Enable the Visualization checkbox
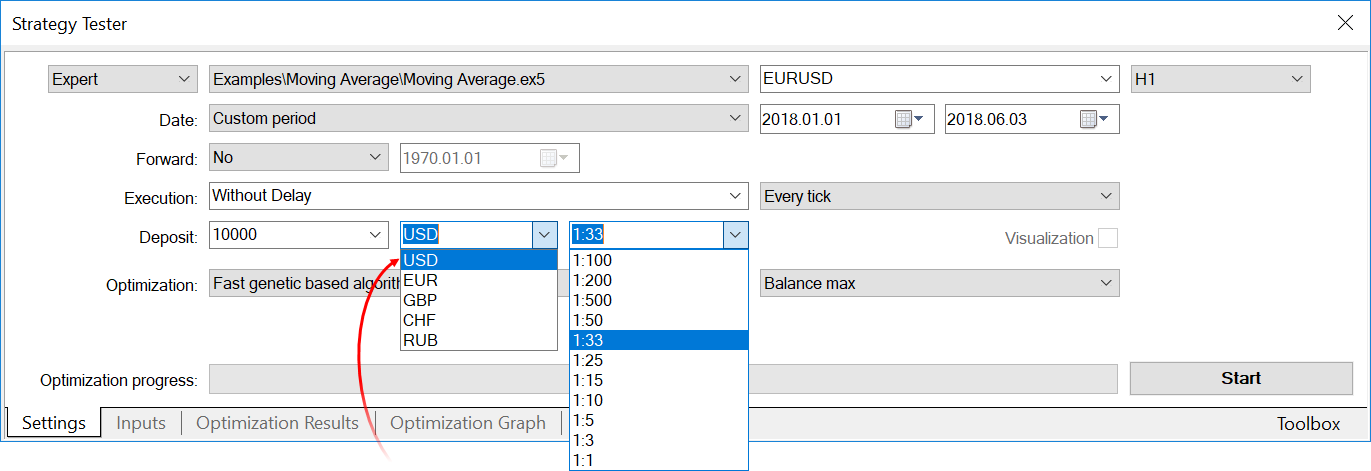The image size is (1371, 471). tap(1107, 238)
